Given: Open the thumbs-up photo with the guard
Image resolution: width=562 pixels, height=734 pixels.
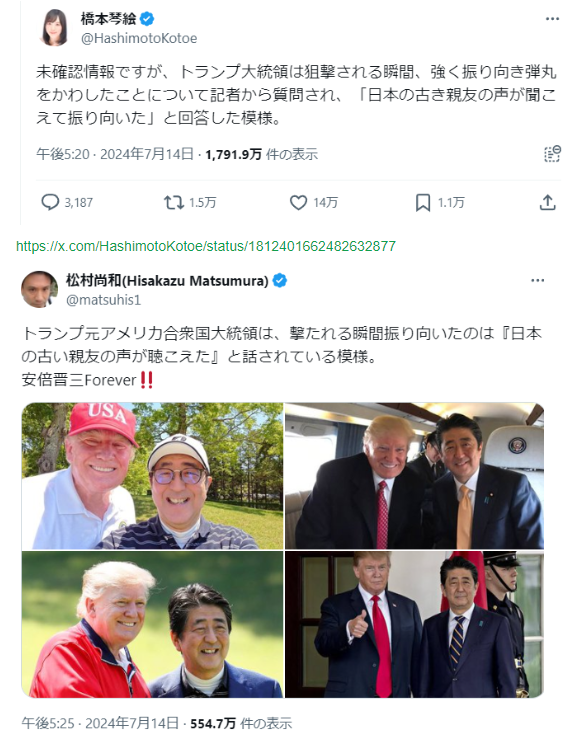Looking at the screenshot, I should pos(415,624).
